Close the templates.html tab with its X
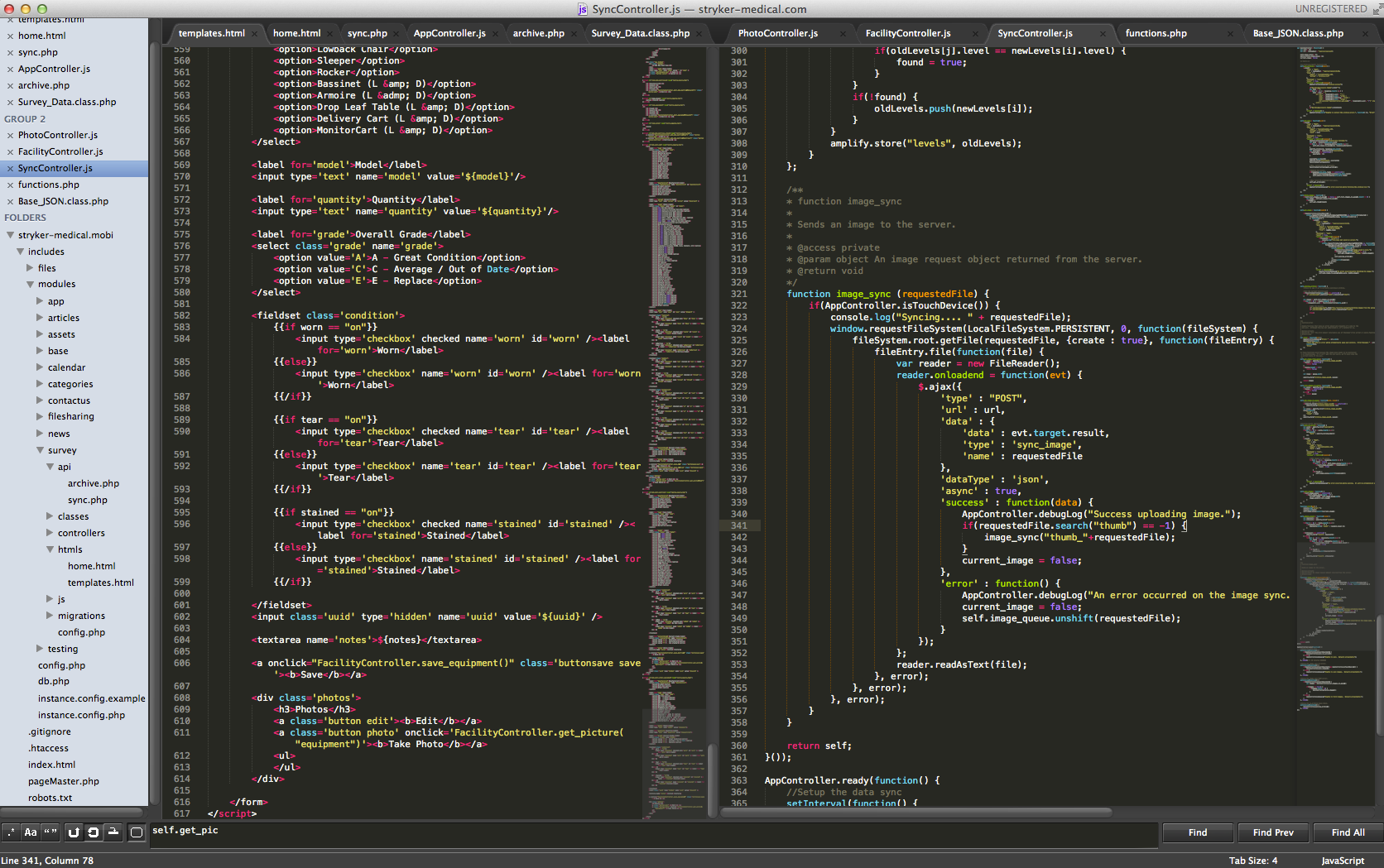 click(256, 34)
